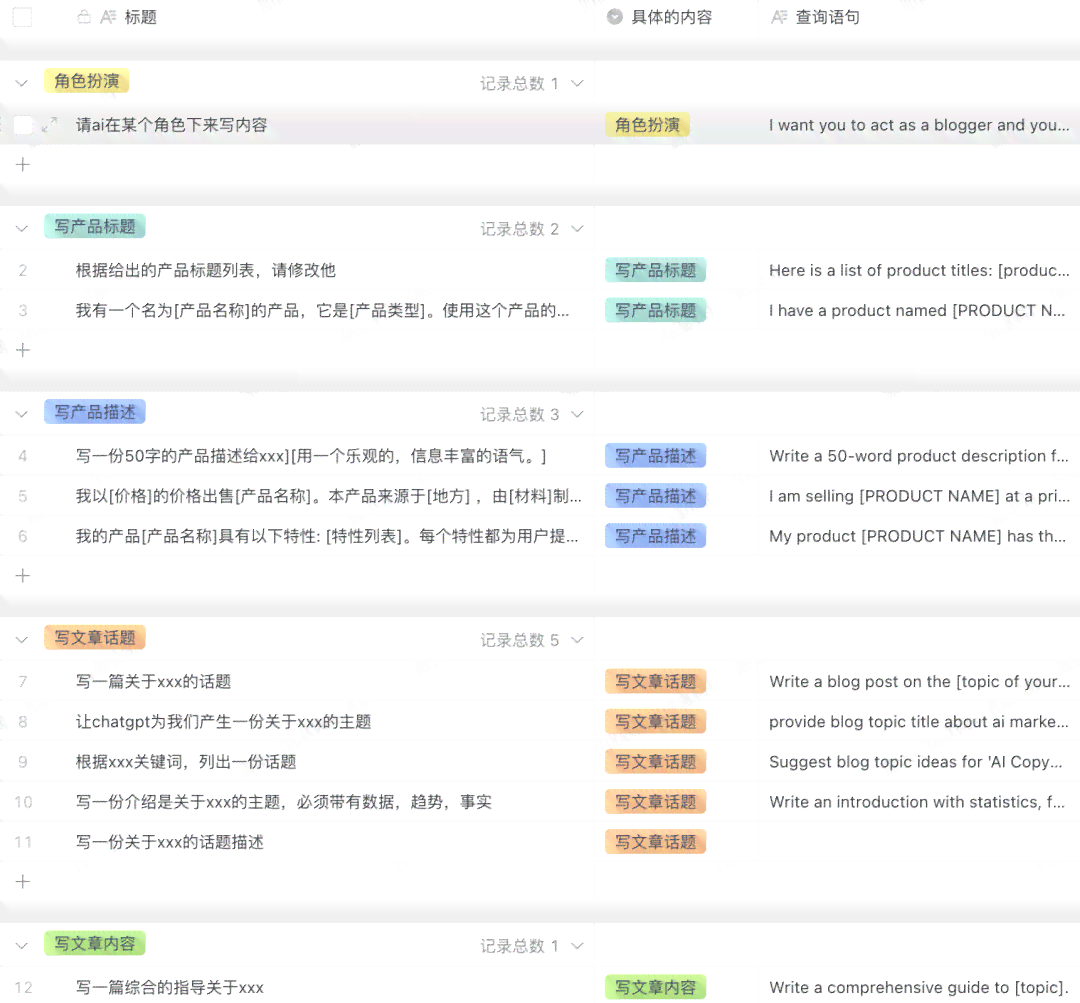Image resolution: width=1080 pixels, height=1003 pixels.
Task: Click 写文章内容 tag in row 12
Action: (656, 987)
